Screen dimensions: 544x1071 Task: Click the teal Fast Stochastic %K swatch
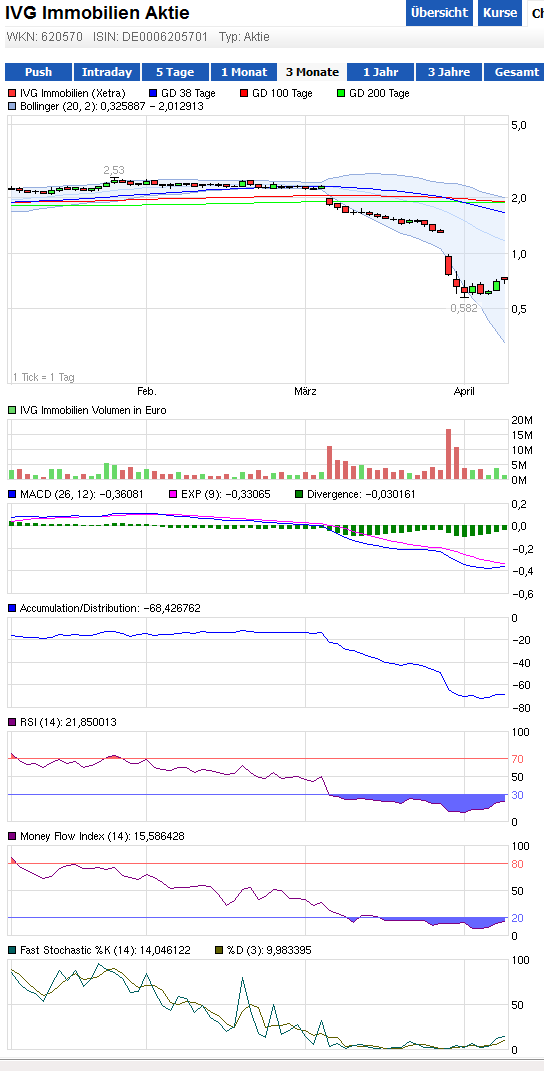(12, 950)
